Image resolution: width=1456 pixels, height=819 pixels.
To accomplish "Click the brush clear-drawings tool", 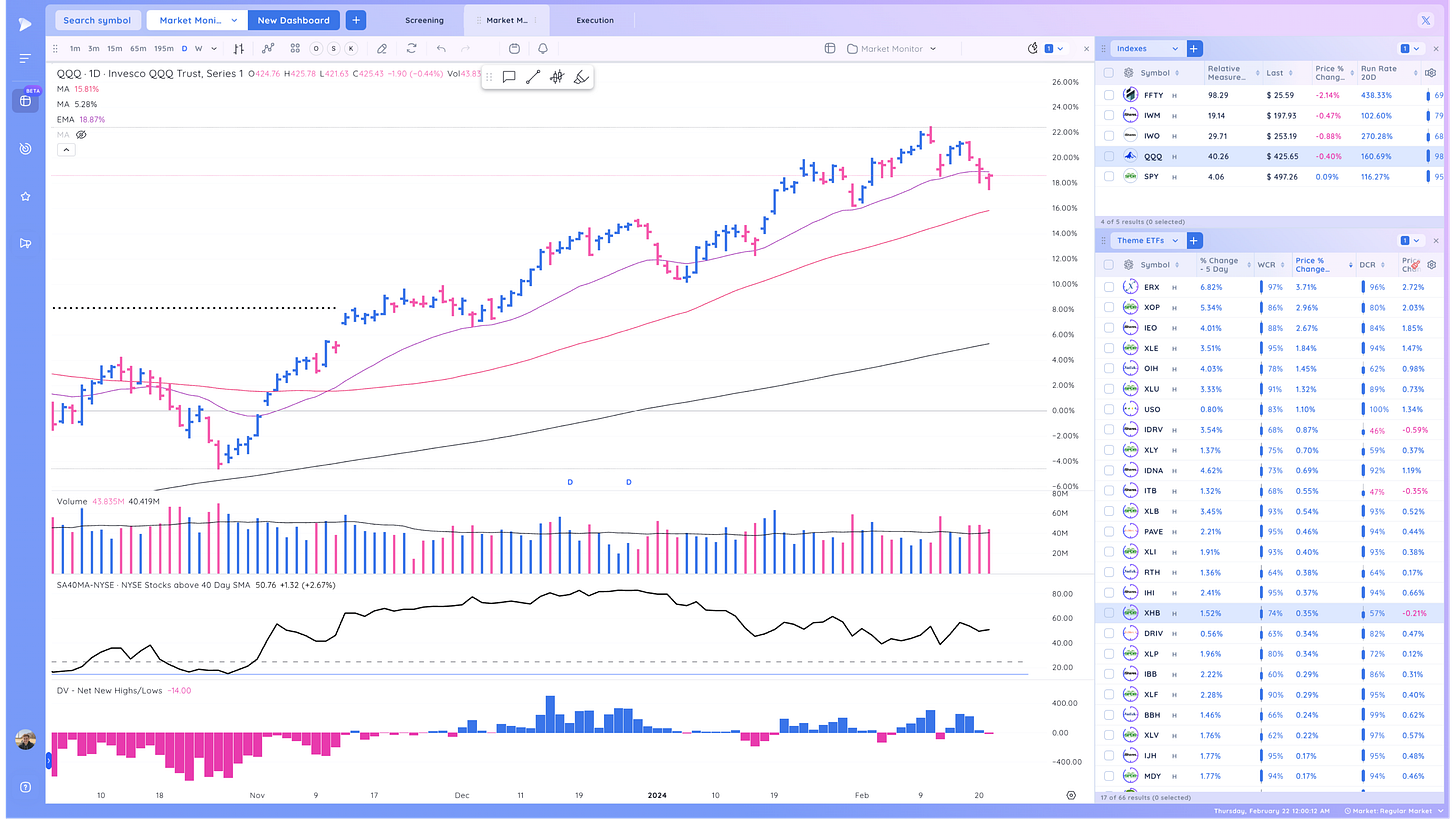I will tap(581, 77).
